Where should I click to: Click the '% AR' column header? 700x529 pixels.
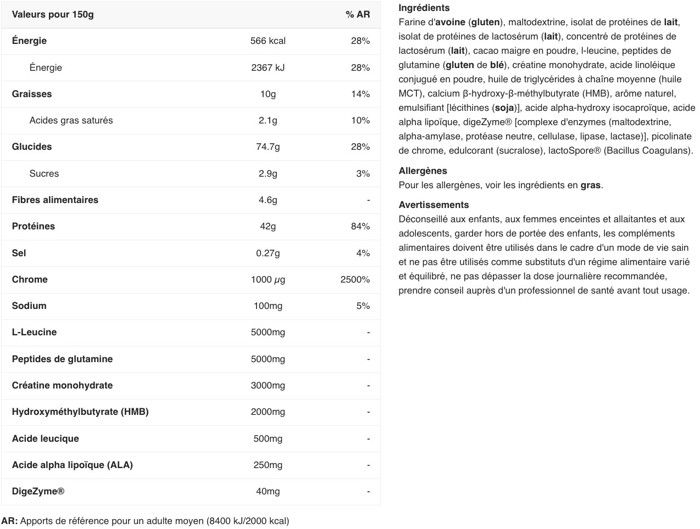pyautogui.click(x=357, y=14)
